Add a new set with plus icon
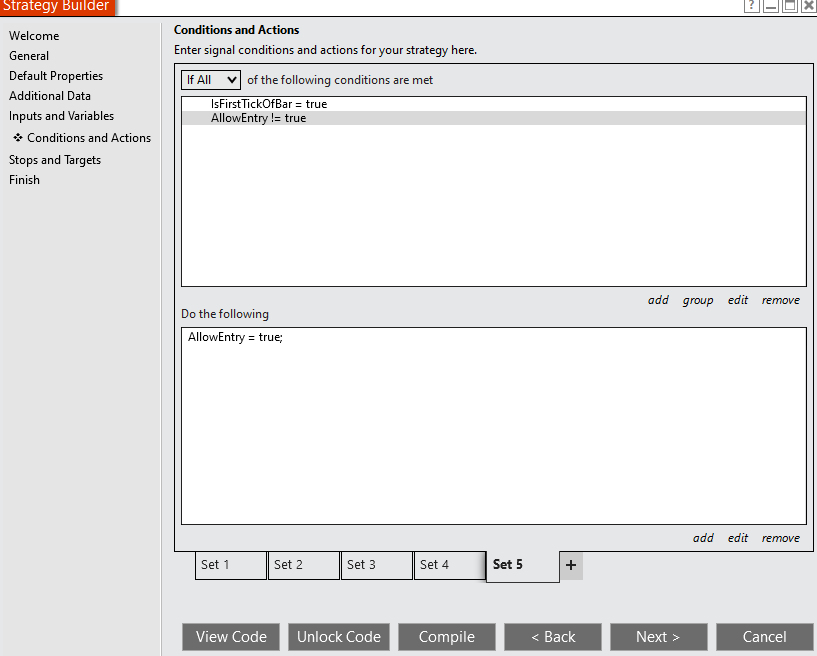The image size is (817, 656). pos(571,565)
